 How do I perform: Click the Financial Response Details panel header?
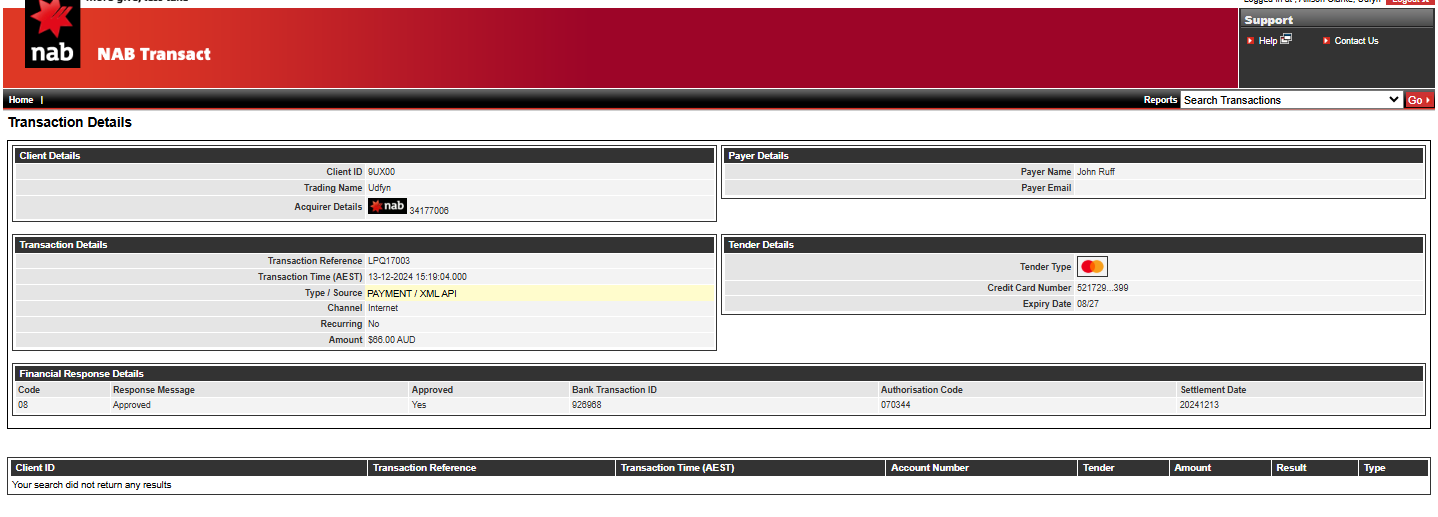pyautogui.click(x=719, y=374)
